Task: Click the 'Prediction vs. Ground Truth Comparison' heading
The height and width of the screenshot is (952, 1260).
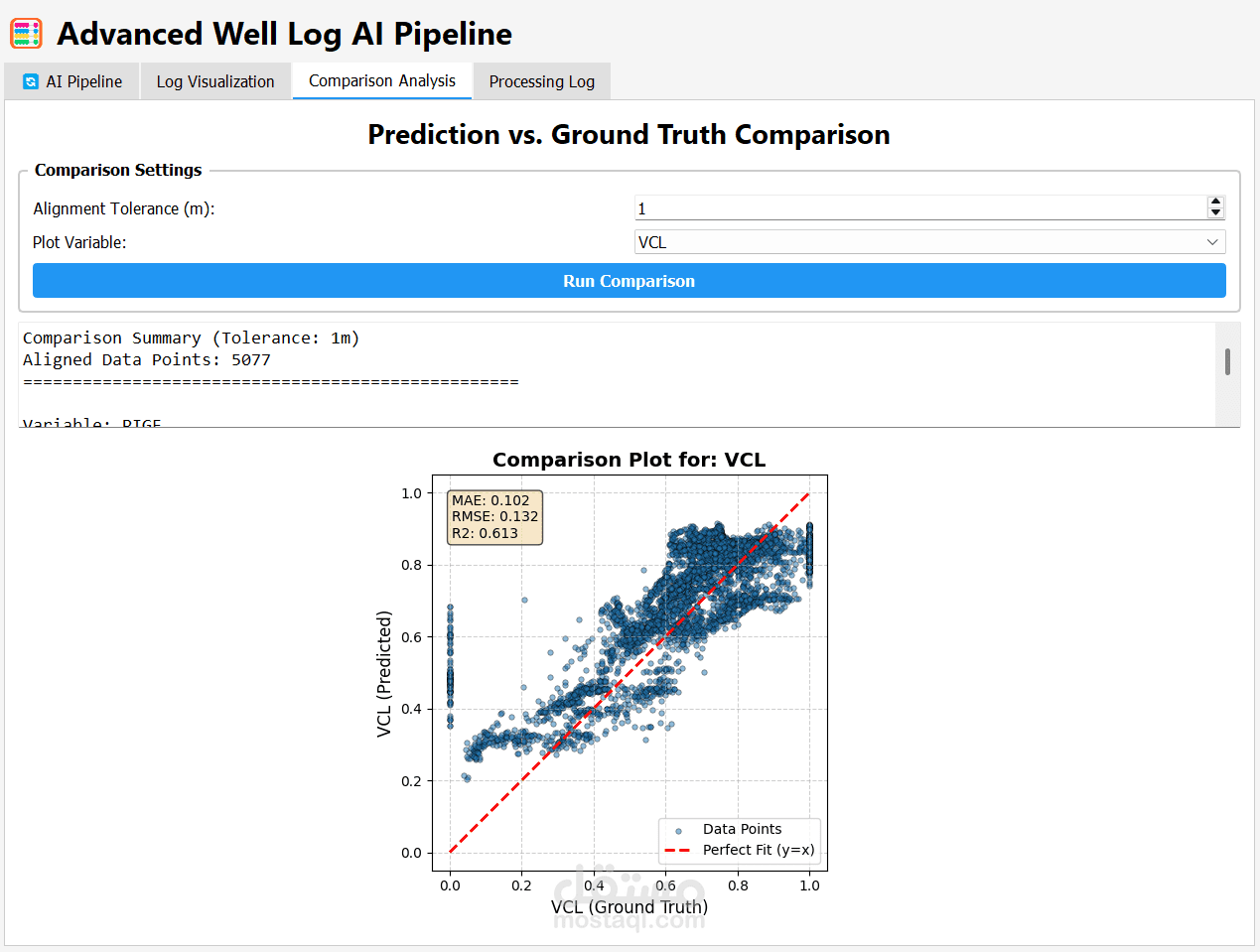Action: [x=629, y=135]
